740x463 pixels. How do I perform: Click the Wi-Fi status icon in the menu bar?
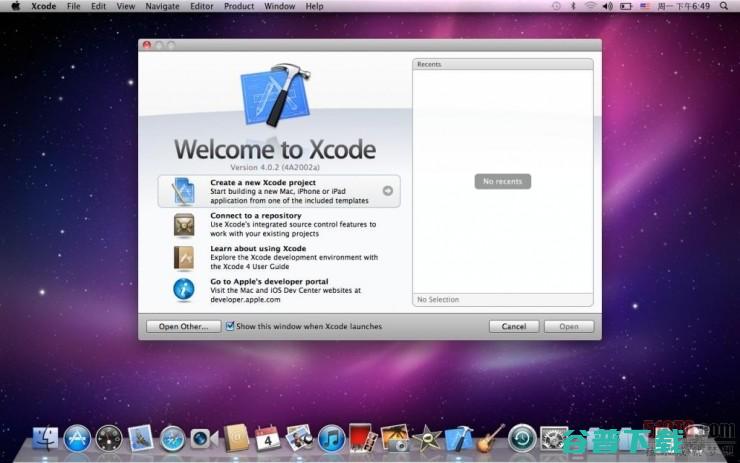(590, 6)
